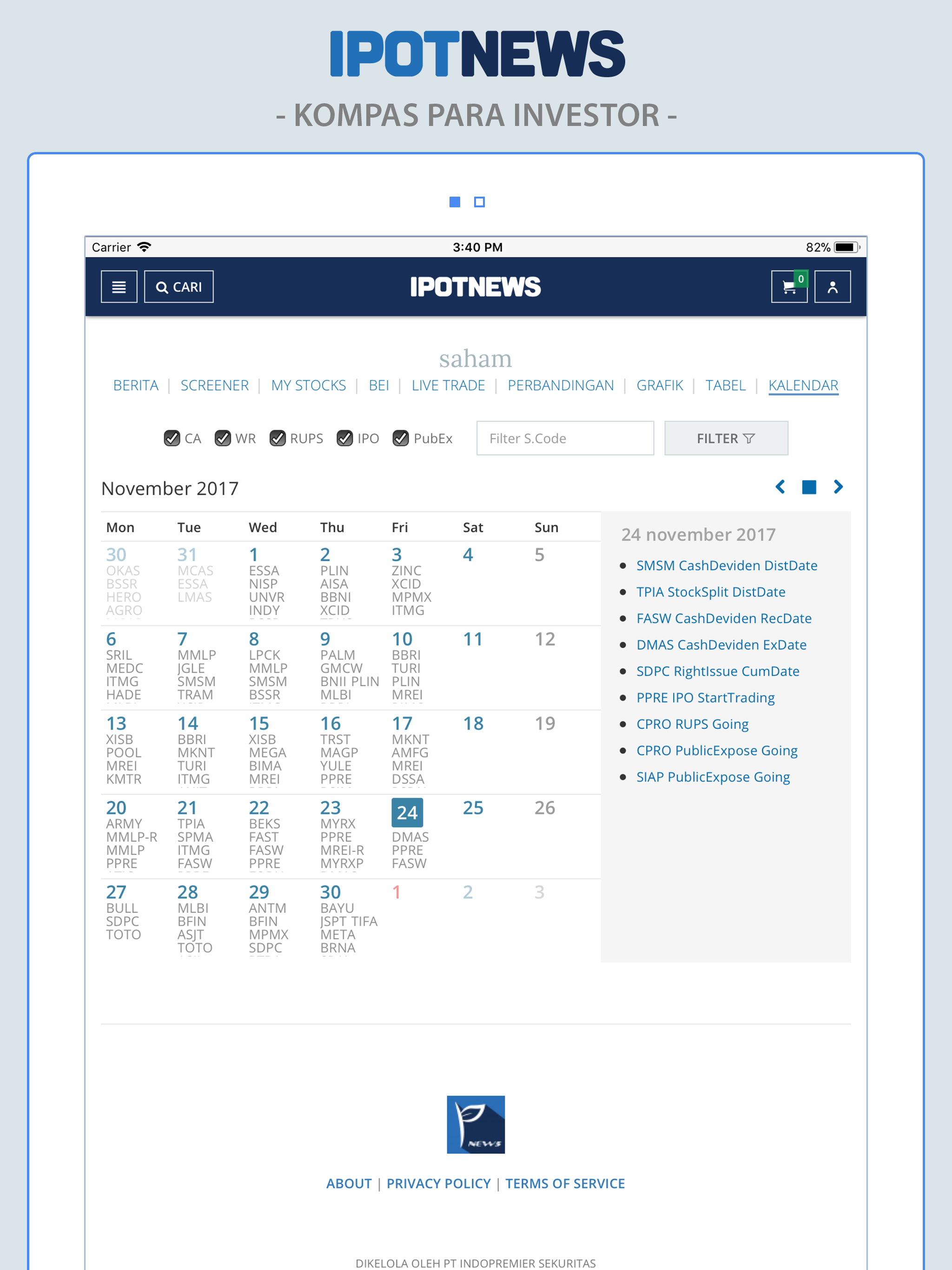The height and width of the screenshot is (1270, 952).
Task: Click the ANTM entry on November 29
Action: [268, 908]
